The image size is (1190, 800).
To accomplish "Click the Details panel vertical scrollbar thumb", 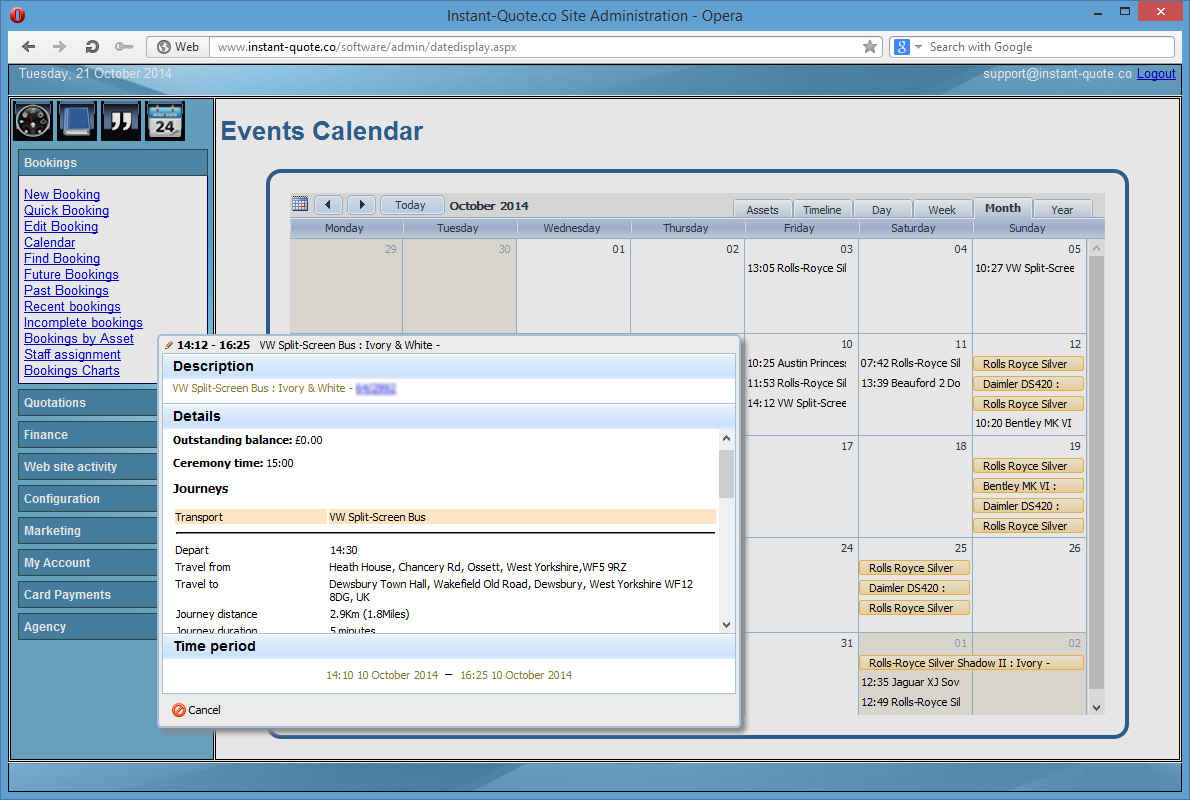I will (x=726, y=473).
